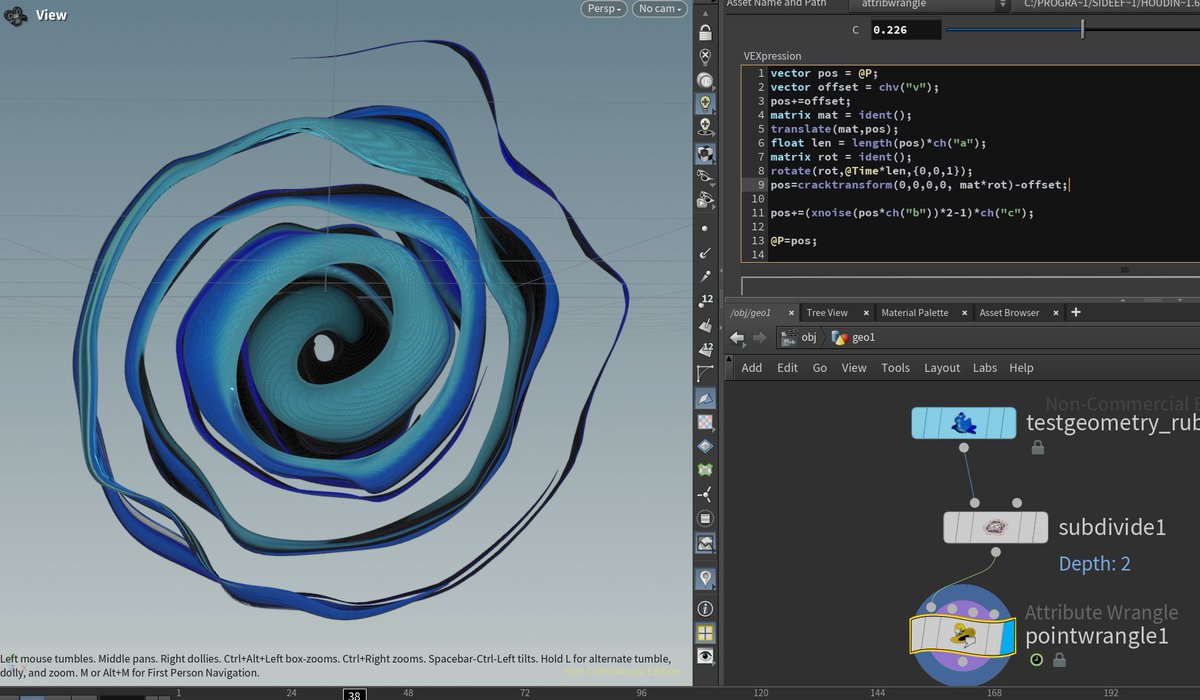Open the network editor View menu

tap(854, 368)
